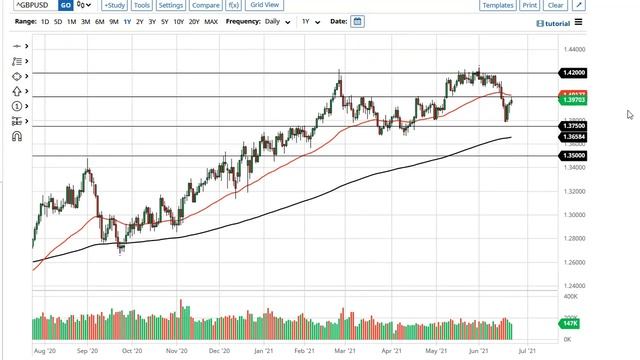Set range to 9M
The height and width of the screenshot is (360, 640).
114,22
